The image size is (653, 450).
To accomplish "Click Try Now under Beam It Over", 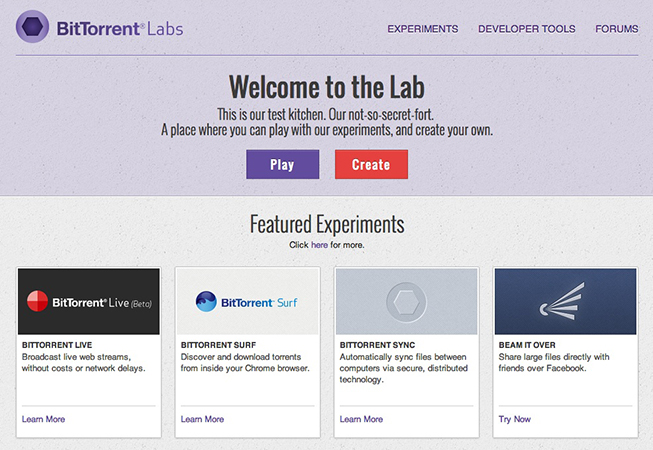I will (x=515, y=419).
